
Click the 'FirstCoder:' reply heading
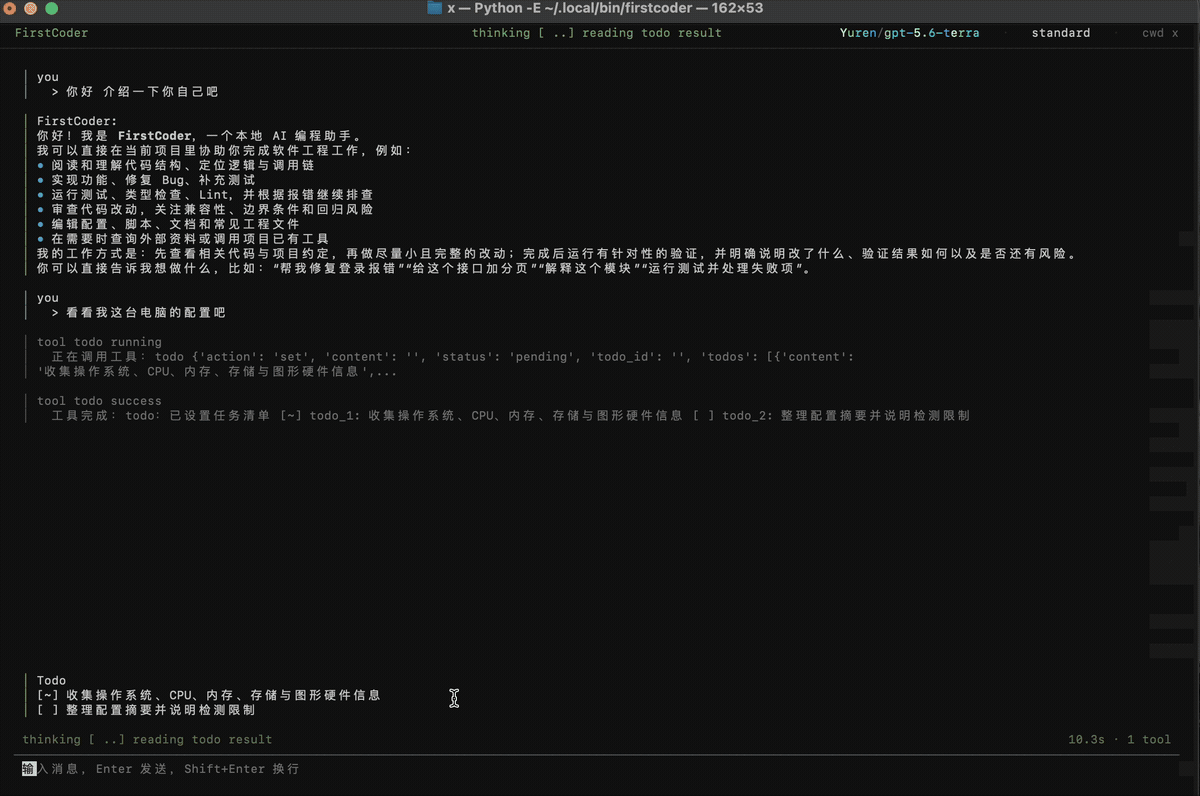tap(77, 121)
